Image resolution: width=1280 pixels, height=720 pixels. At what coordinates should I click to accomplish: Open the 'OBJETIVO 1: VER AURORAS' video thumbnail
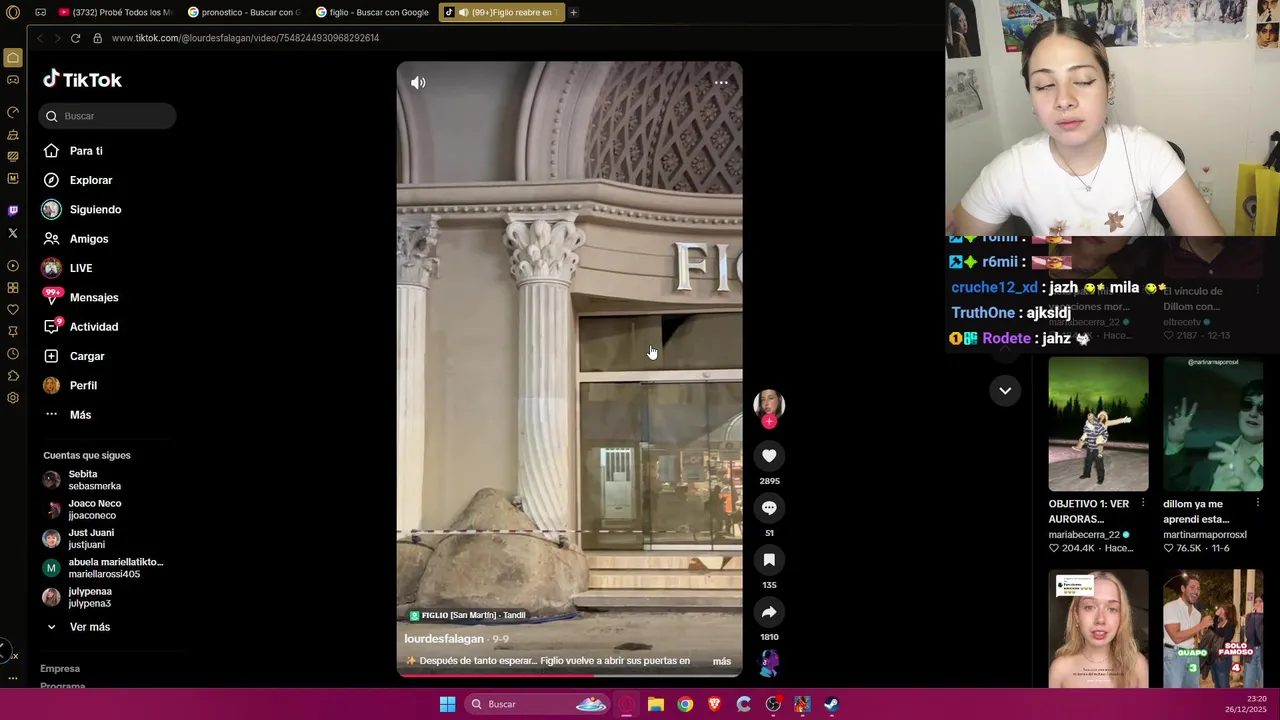1098,424
